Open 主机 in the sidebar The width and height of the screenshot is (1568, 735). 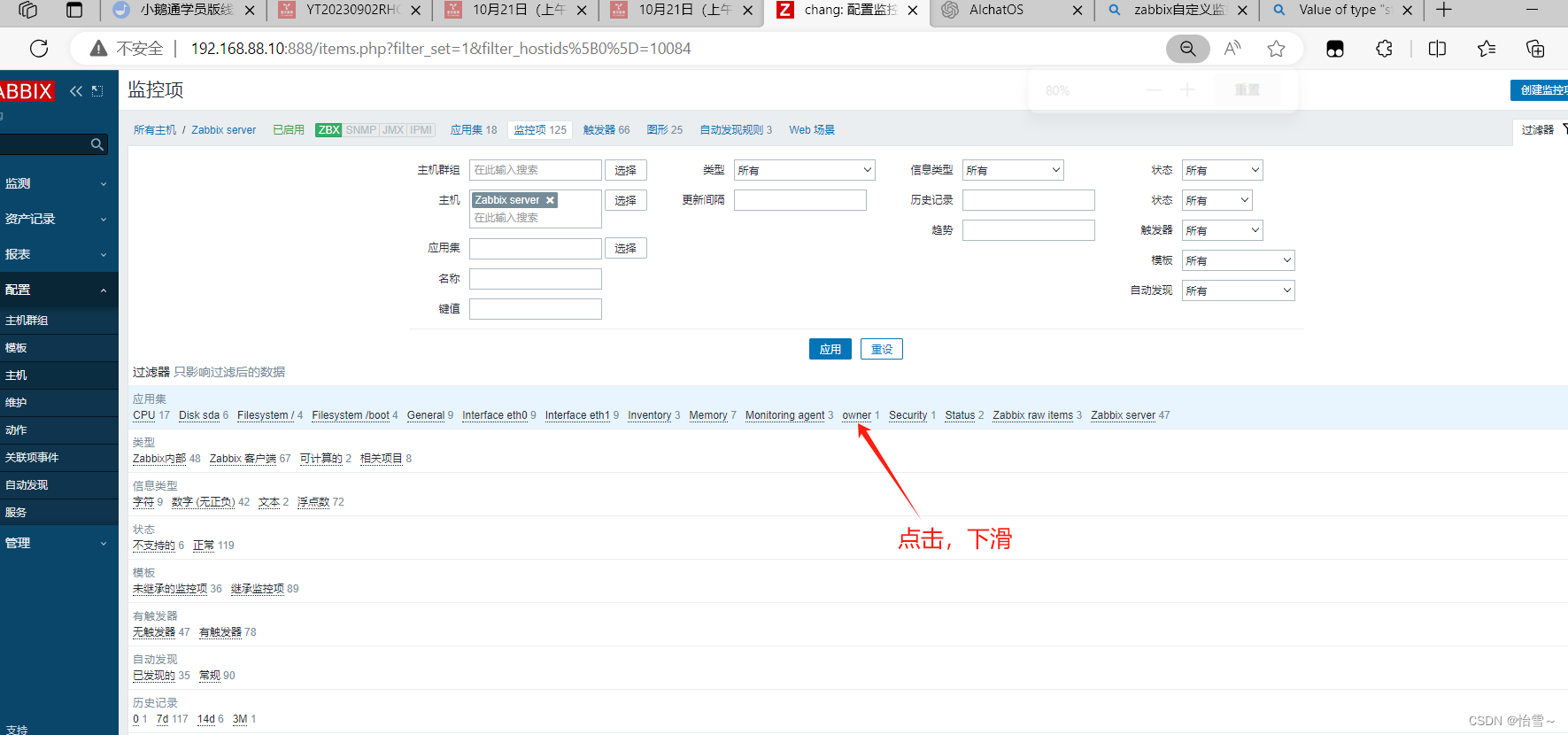(x=16, y=375)
